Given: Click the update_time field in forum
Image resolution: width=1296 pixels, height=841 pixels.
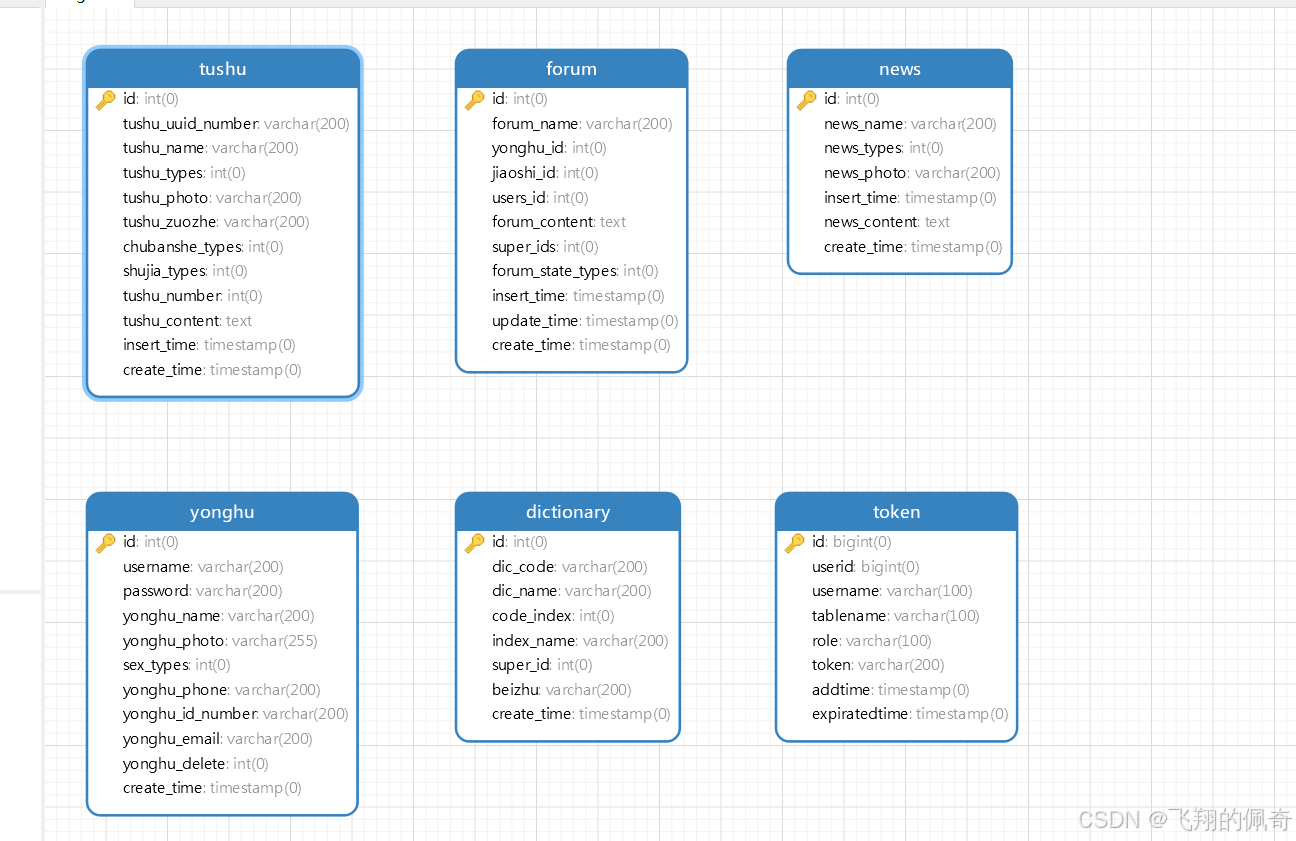Looking at the screenshot, I should click(585, 321).
